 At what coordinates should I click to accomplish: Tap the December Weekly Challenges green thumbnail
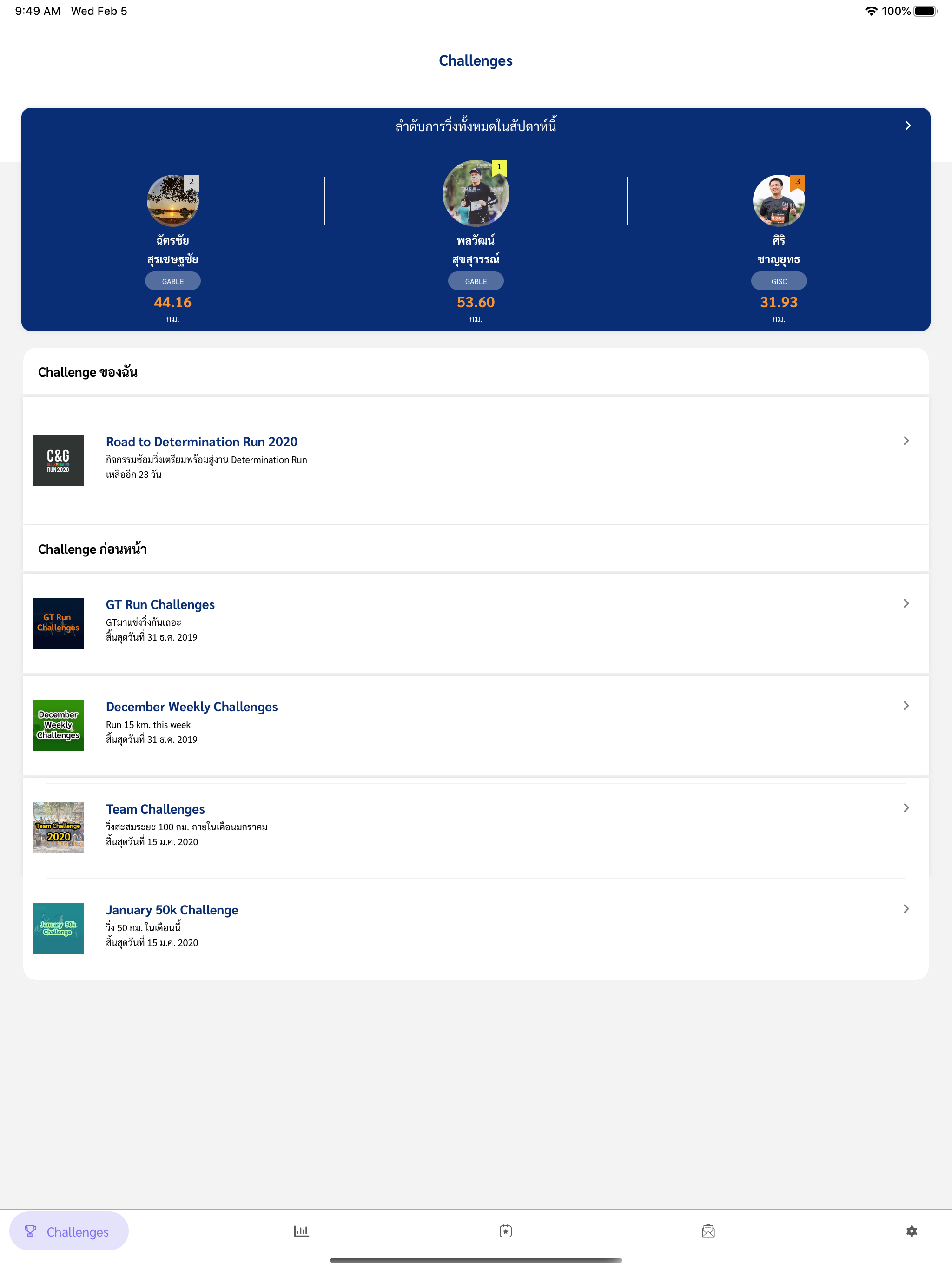[58, 725]
